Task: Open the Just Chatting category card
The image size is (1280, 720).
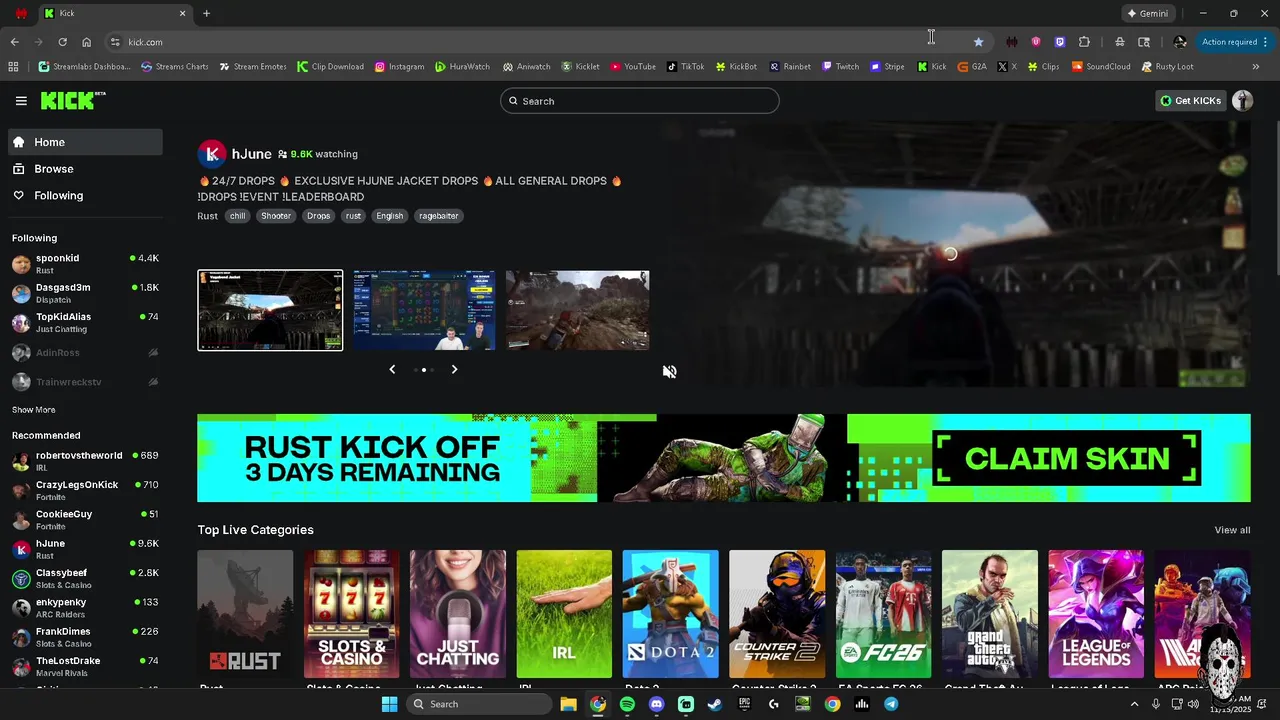Action: pos(458,614)
